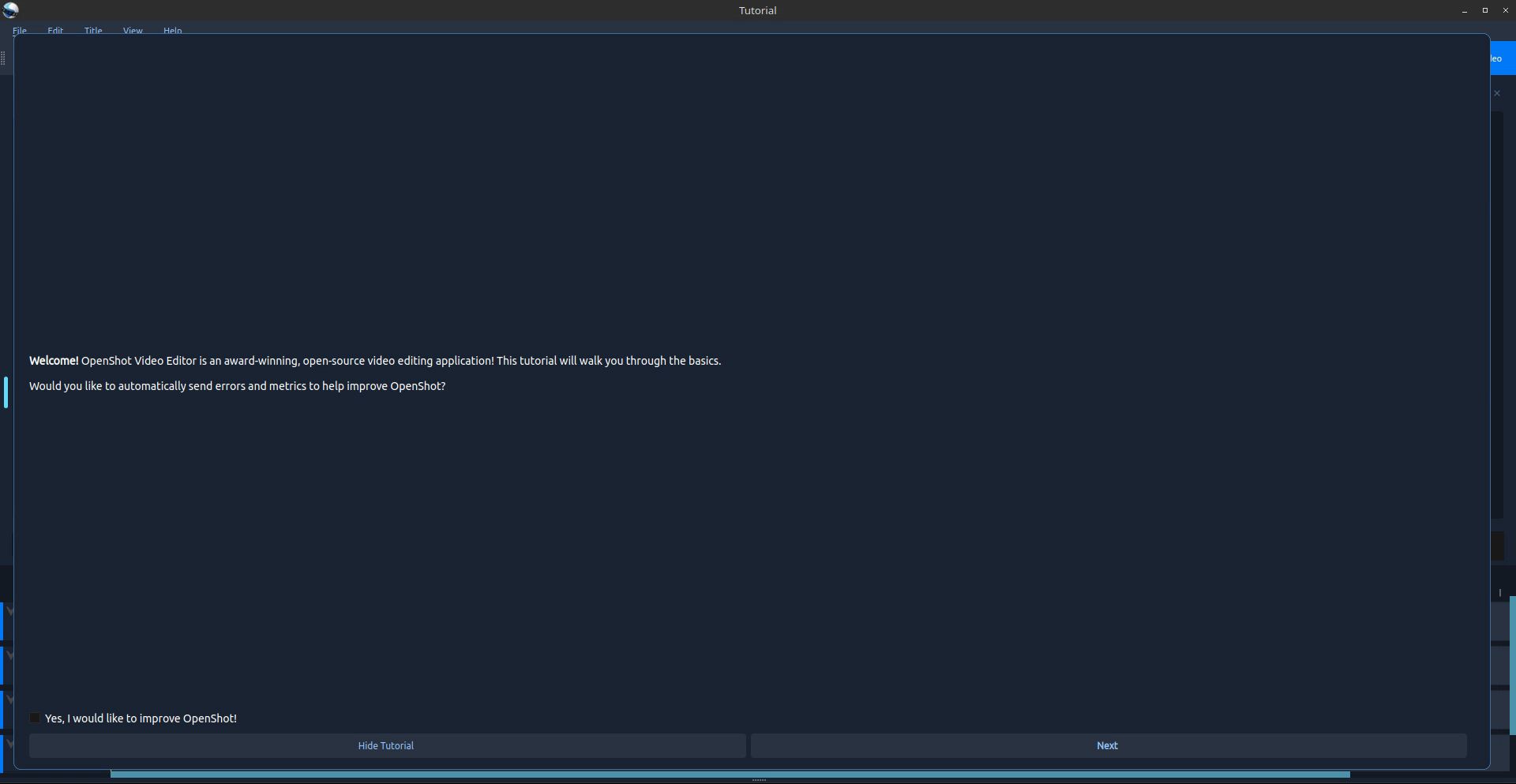
Task: Click the timeline vertical scrollbar
Action: point(1513,666)
